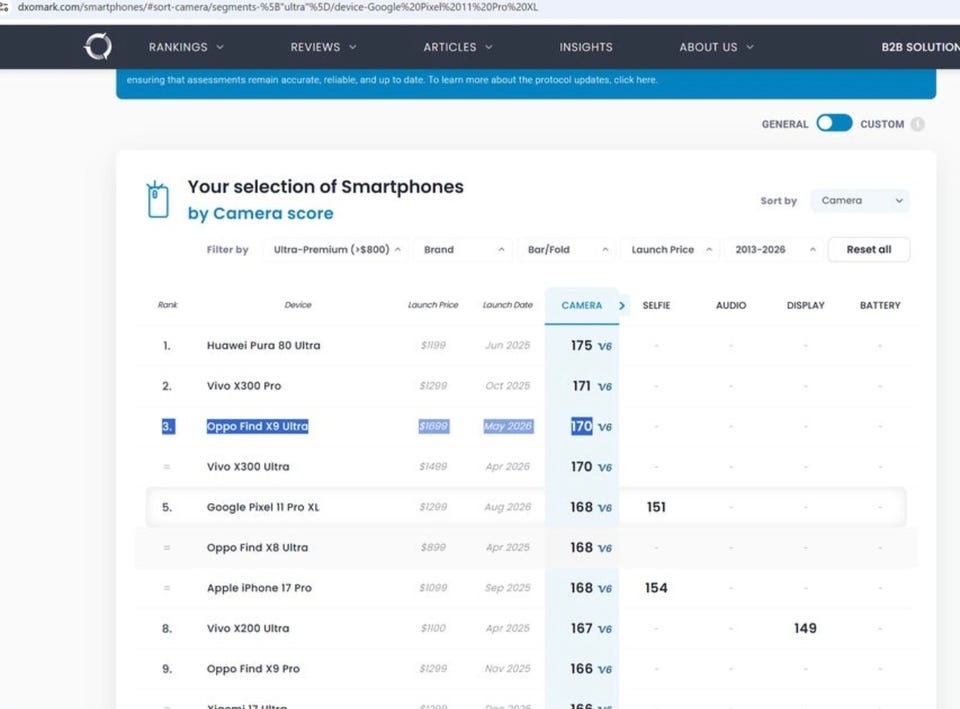The image size is (960, 709).
Task: Click the Aug 2026 launch date
Action: [508, 507]
